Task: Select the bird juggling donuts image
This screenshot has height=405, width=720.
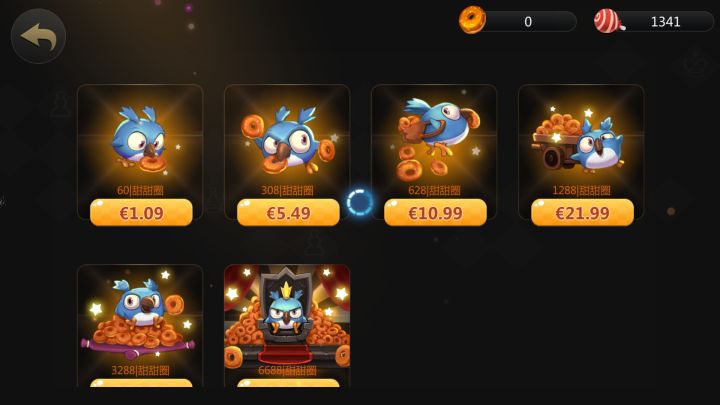Action: 287,140
